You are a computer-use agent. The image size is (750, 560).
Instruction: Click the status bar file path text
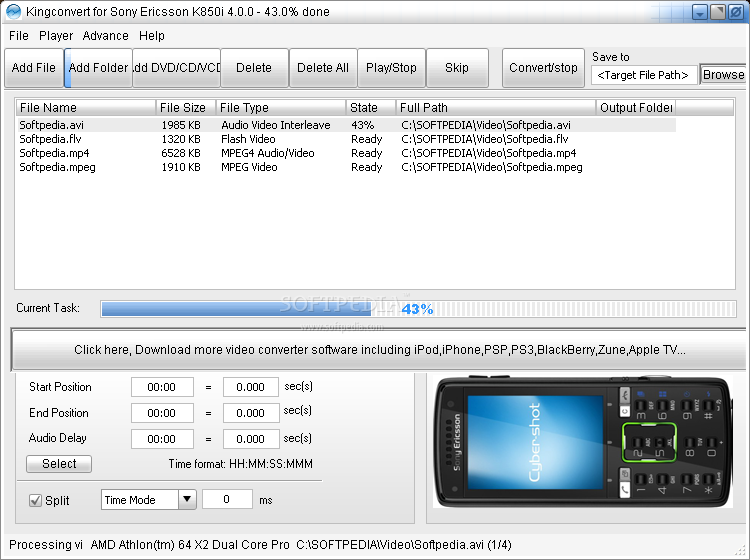[404, 545]
